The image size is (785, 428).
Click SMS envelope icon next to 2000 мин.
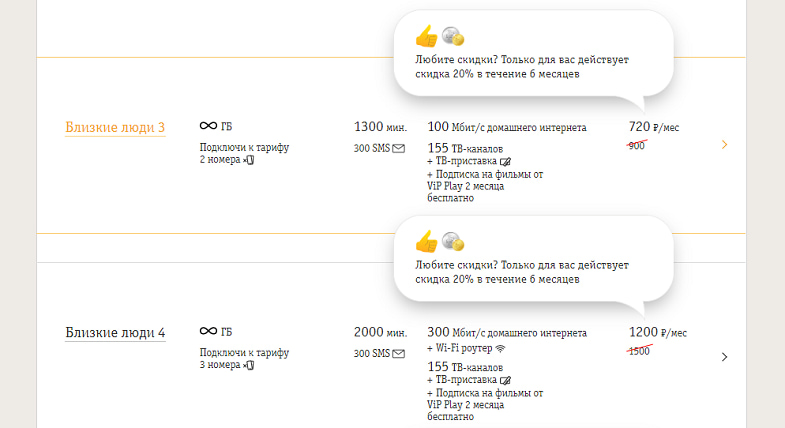click(x=399, y=354)
